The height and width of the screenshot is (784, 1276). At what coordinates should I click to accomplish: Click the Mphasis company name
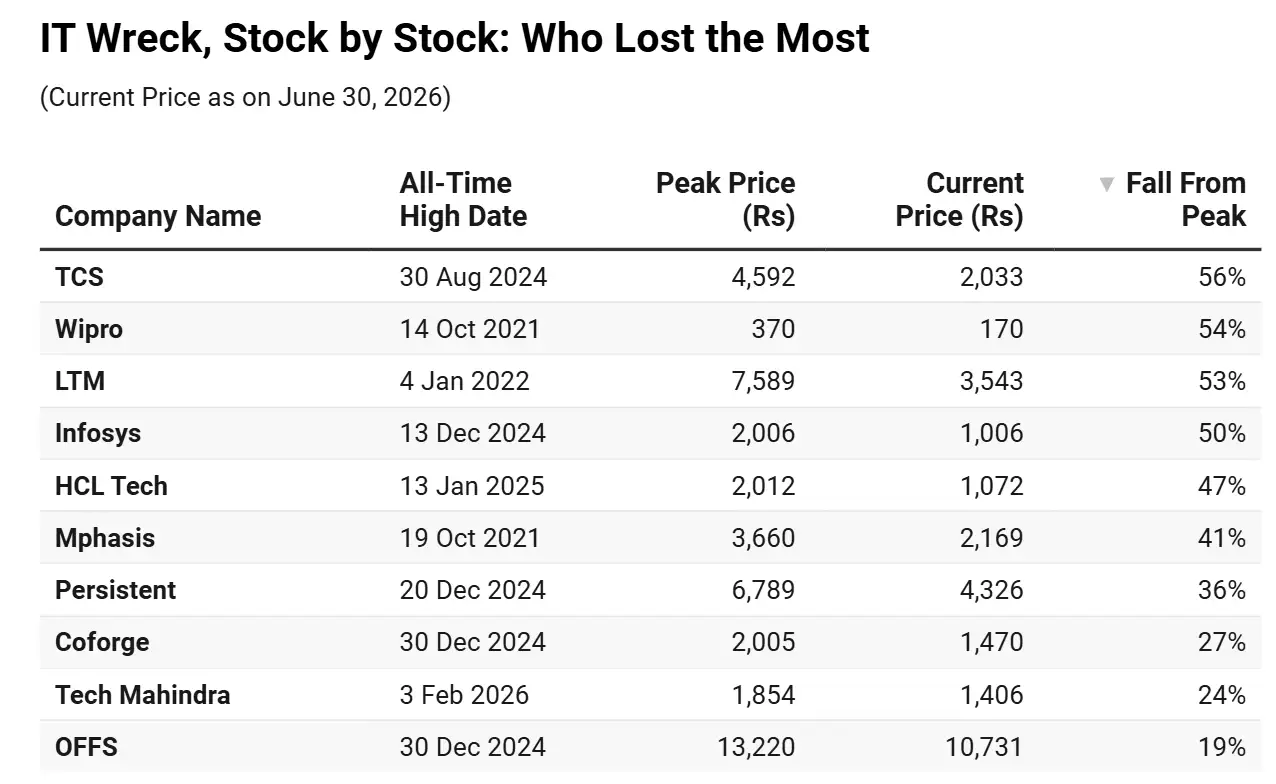coord(105,538)
